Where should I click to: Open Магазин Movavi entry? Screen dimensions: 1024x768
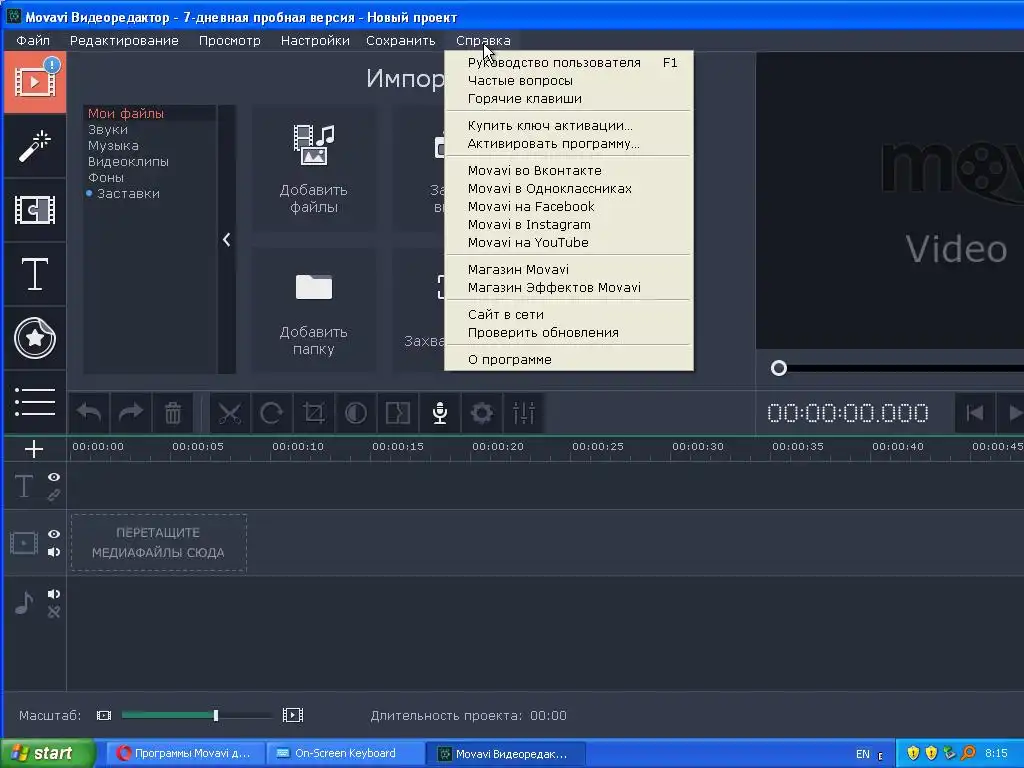569,270
